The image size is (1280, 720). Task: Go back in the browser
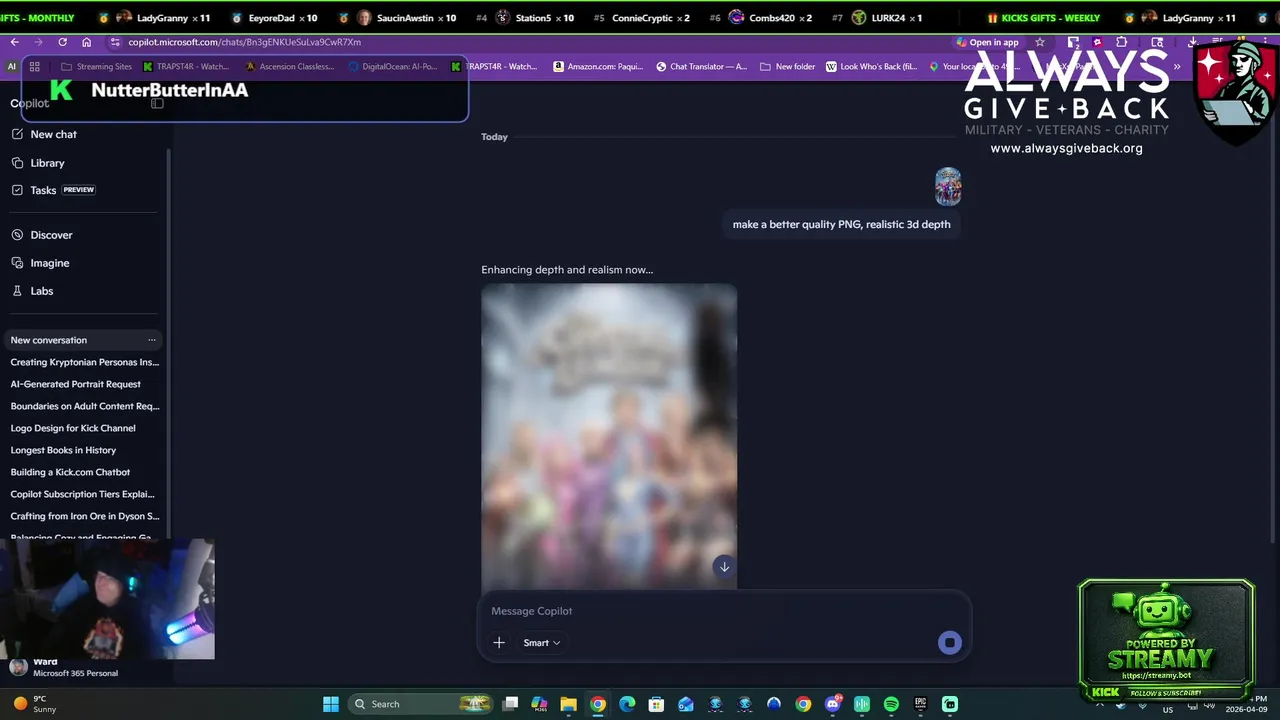coord(14,42)
